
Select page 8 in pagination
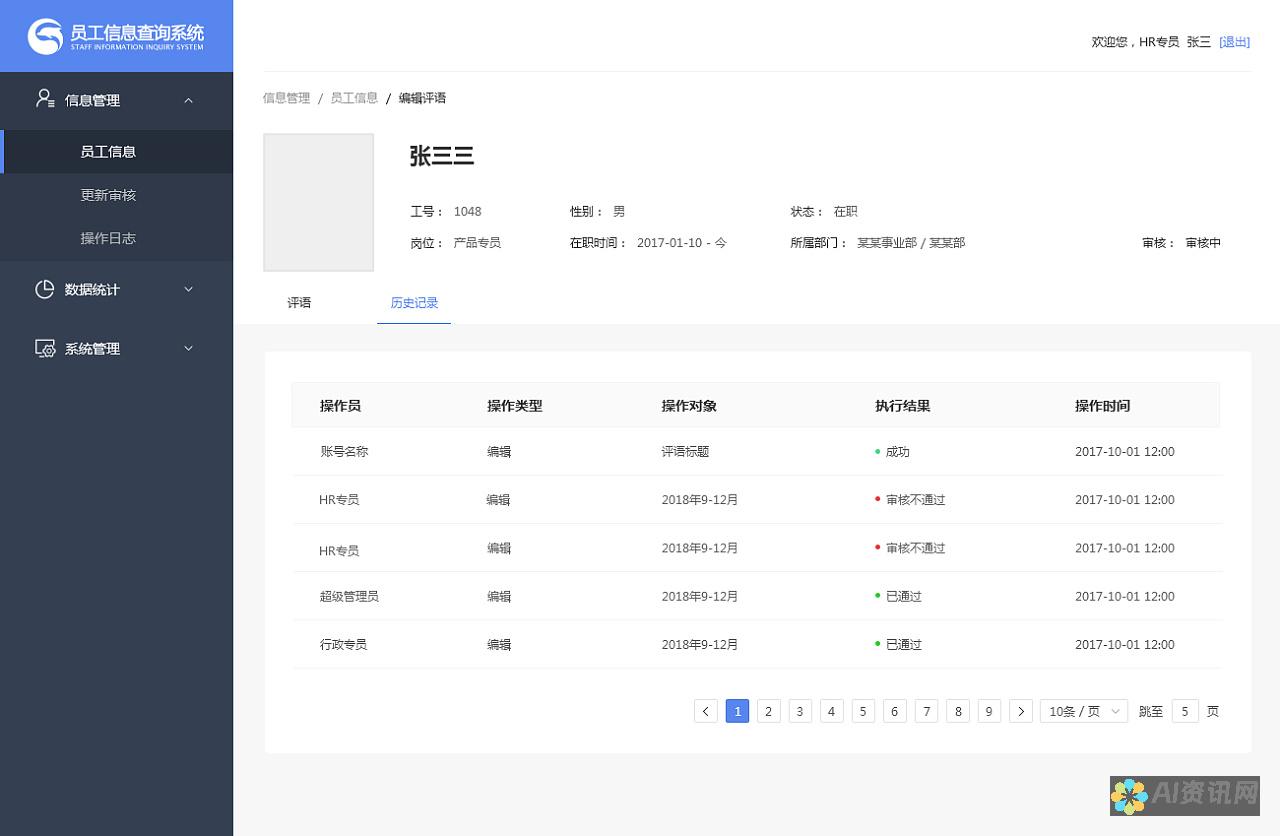click(958, 711)
